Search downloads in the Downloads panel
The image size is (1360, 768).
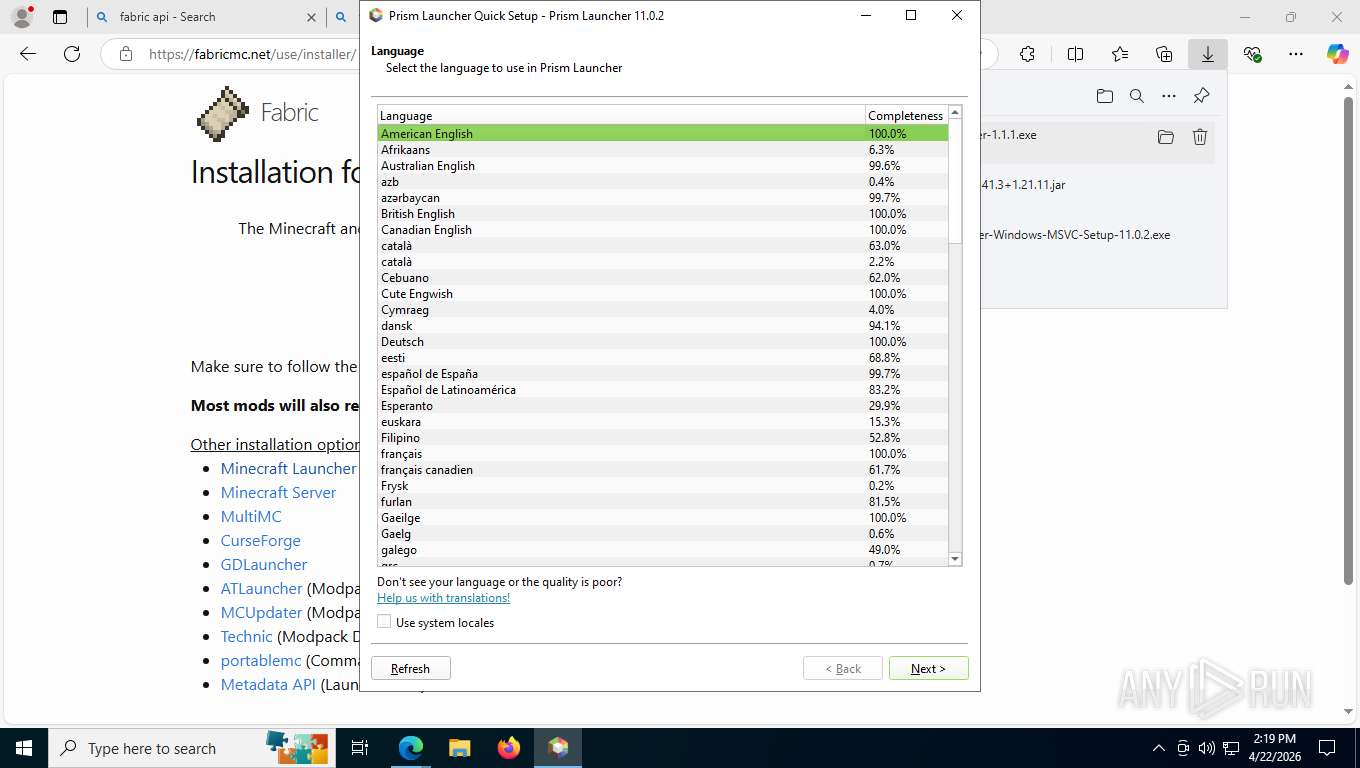(1137, 96)
